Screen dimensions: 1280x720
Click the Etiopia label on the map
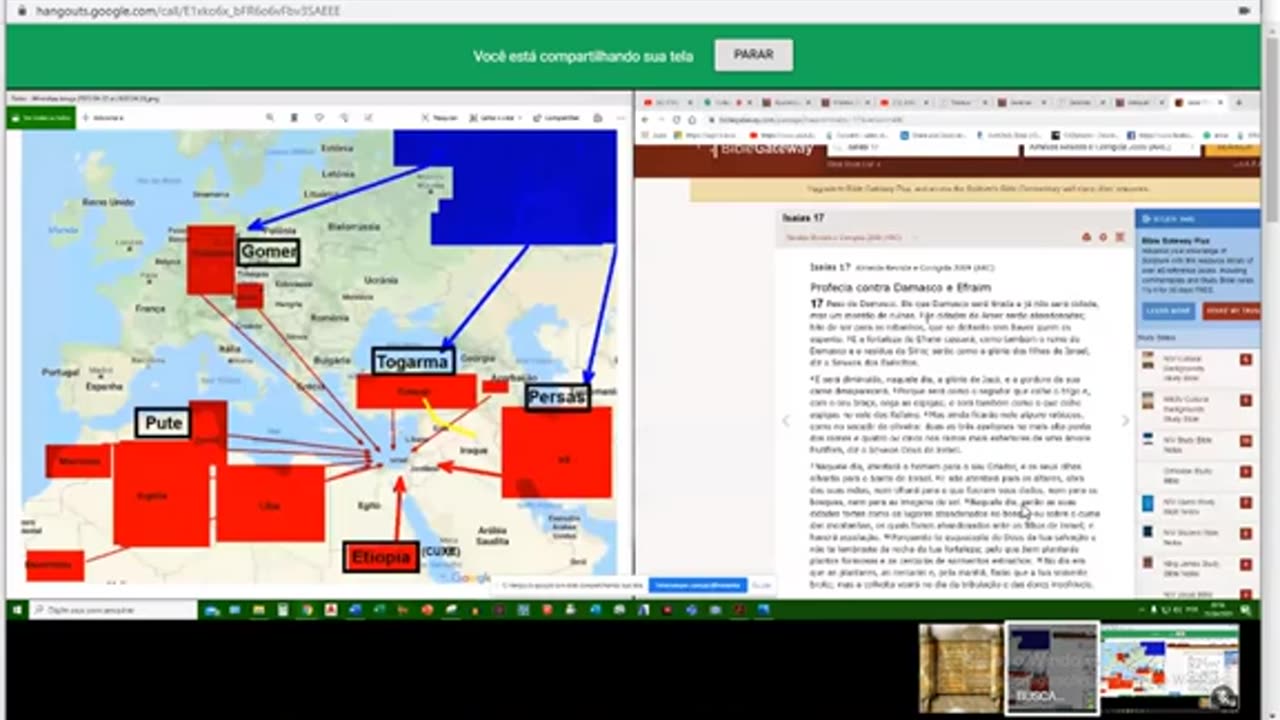pos(380,557)
